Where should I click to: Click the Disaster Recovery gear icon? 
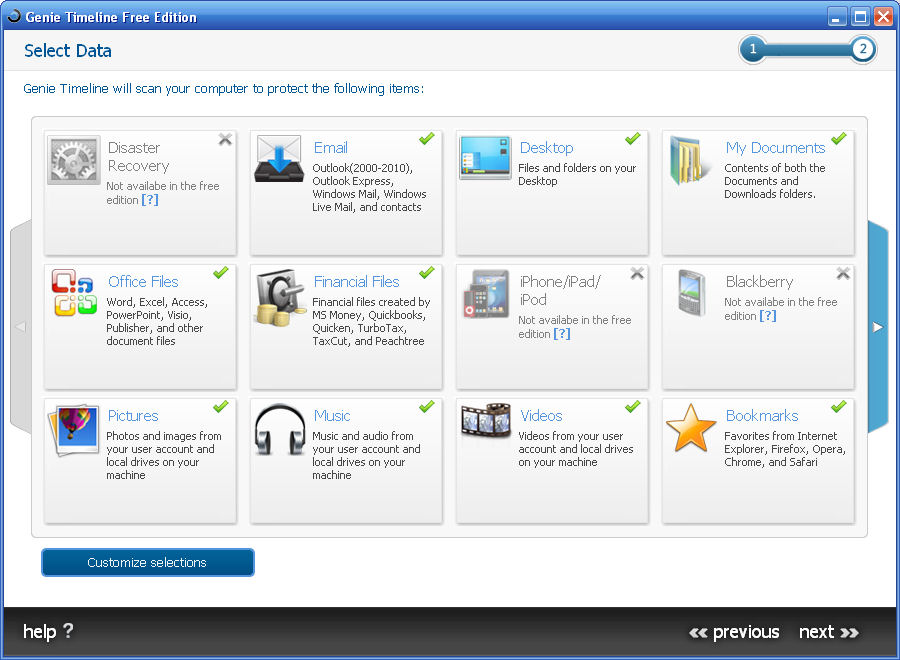pos(73,160)
